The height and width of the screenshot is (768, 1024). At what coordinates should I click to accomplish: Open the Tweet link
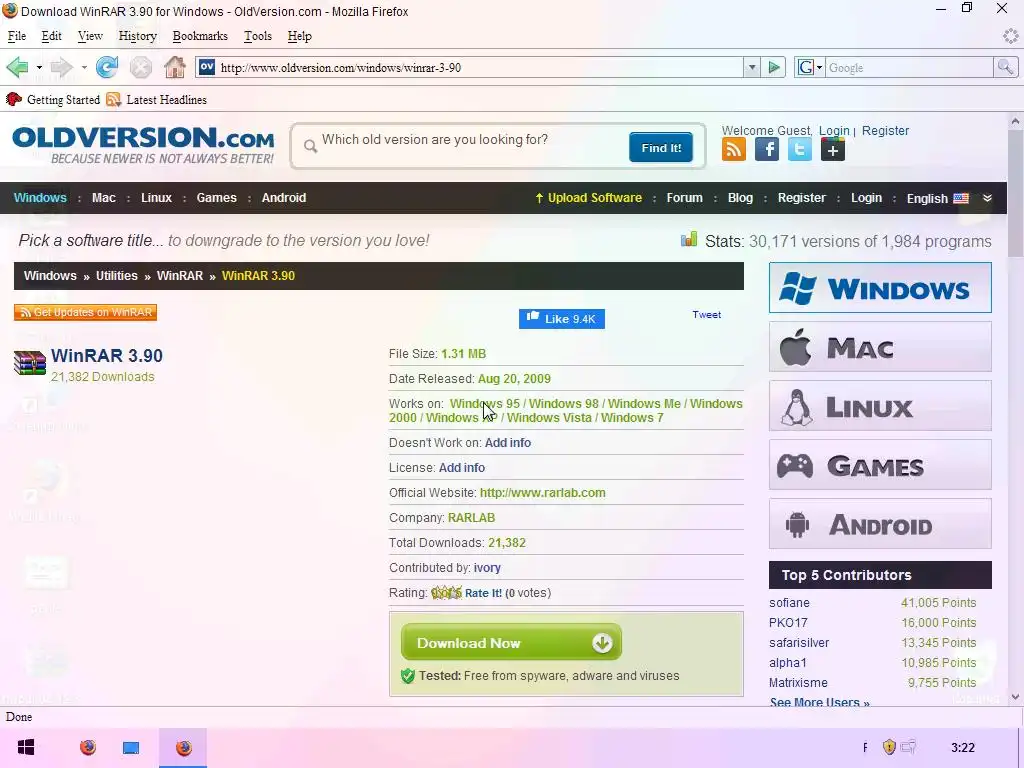707,315
